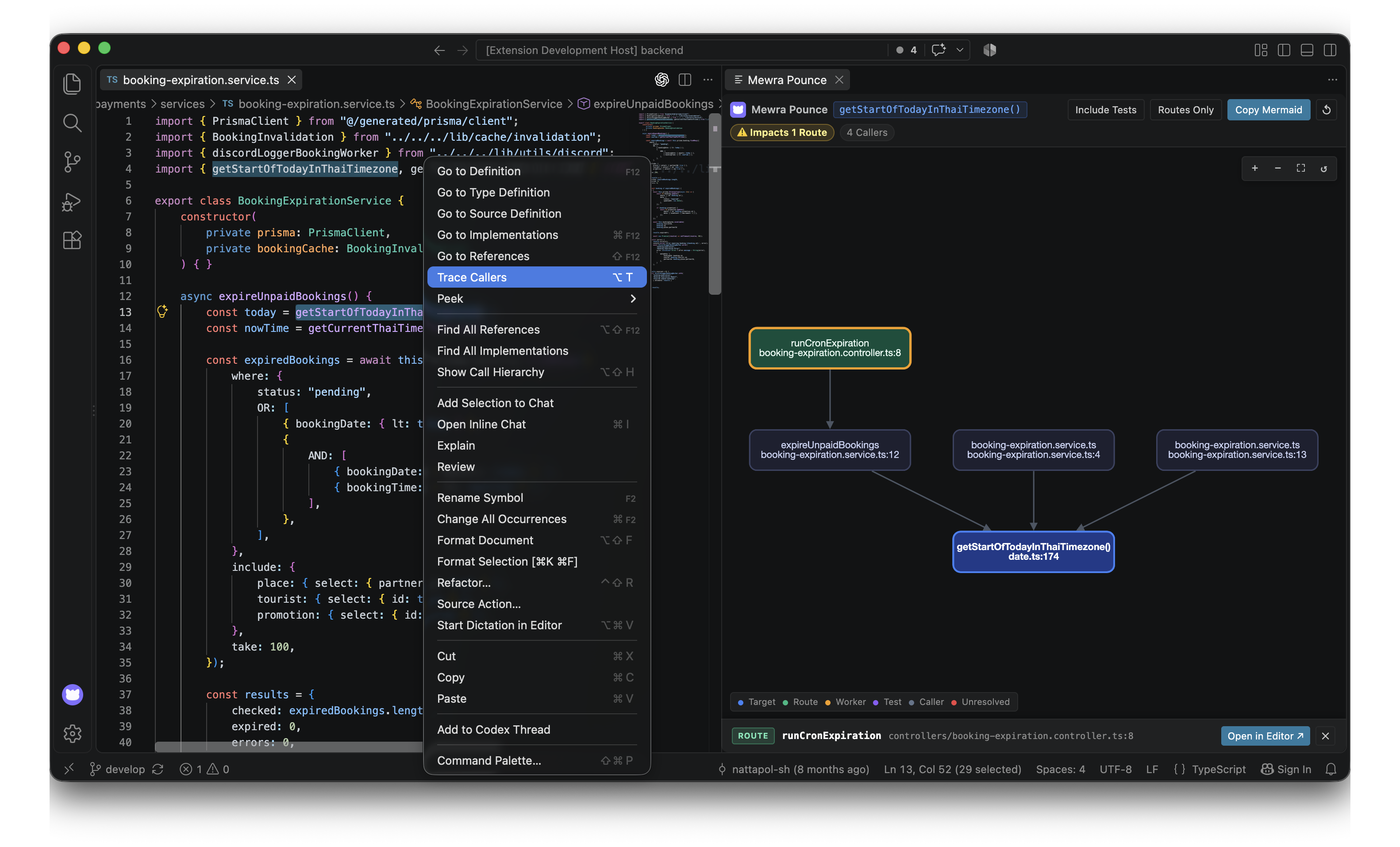The image size is (1400, 847).
Task: Choose Rename Symbol
Action: 536,498
